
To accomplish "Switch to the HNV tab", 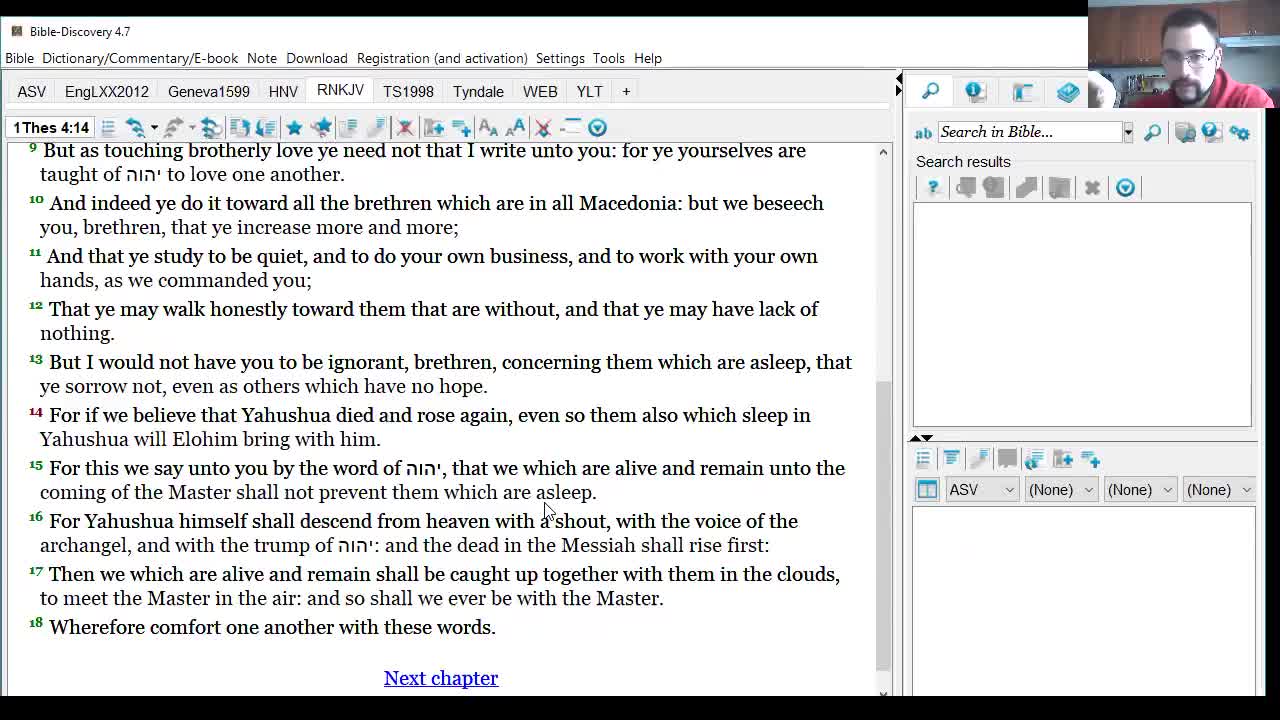I will pyautogui.click(x=283, y=91).
